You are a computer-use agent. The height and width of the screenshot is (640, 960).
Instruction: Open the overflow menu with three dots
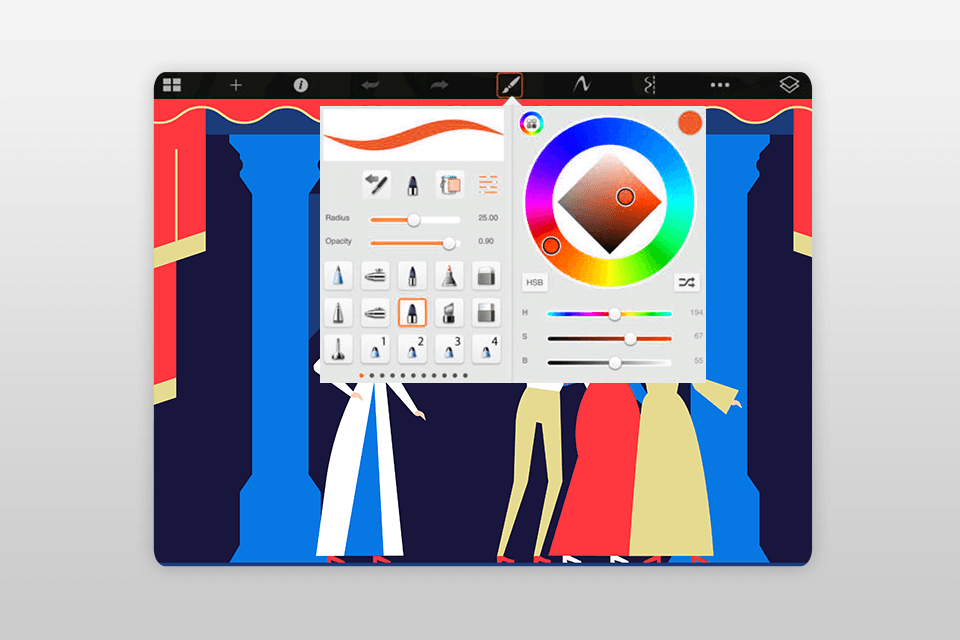722,84
